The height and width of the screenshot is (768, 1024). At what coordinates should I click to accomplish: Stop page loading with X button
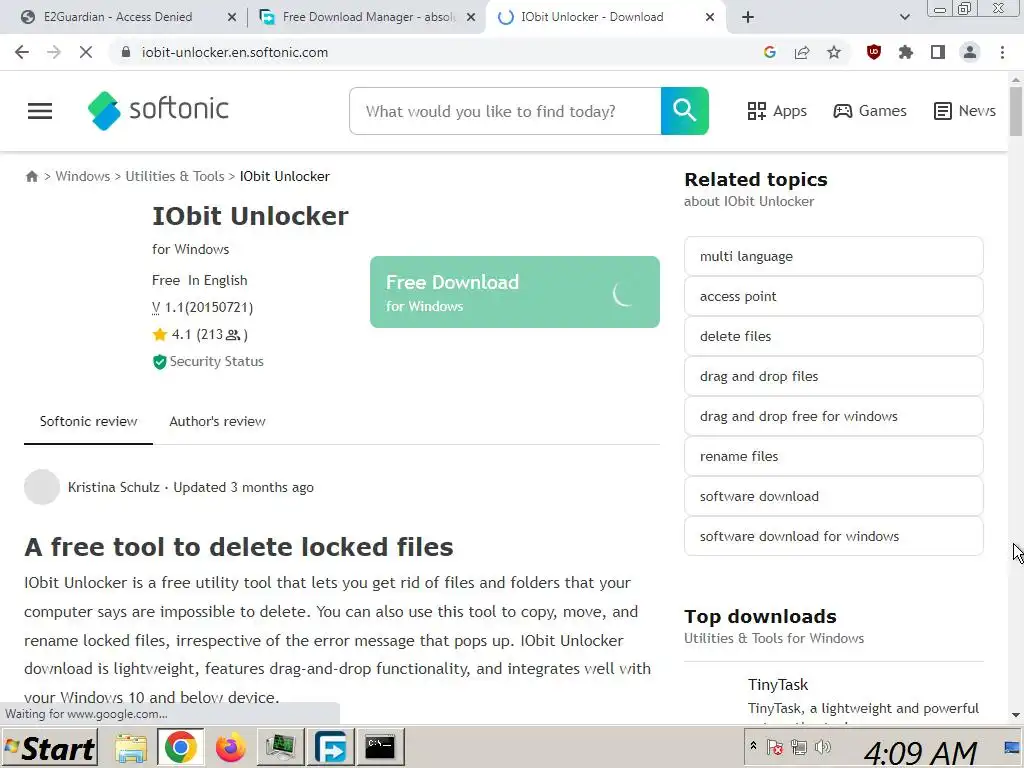[x=86, y=52]
